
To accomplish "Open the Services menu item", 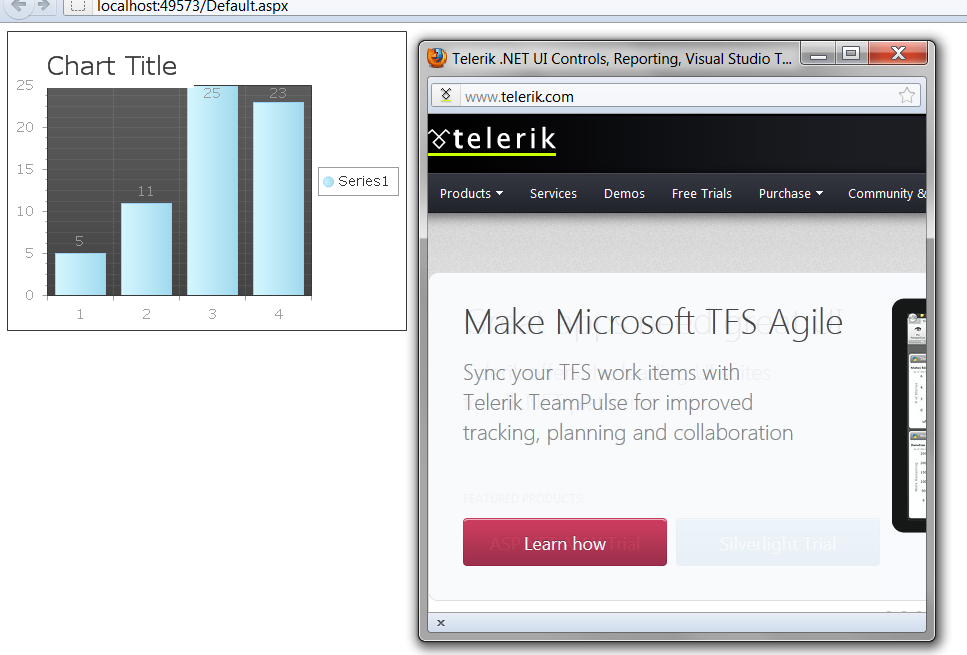I will tap(553, 194).
